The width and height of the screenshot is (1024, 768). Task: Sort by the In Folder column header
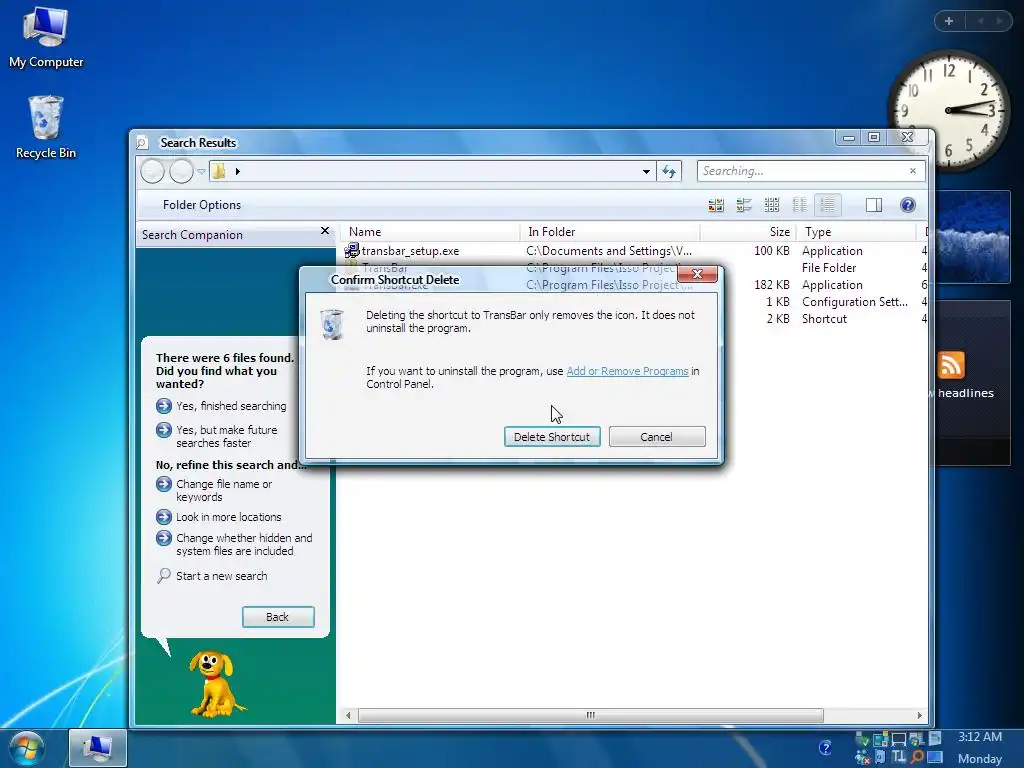tap(610, 232)
